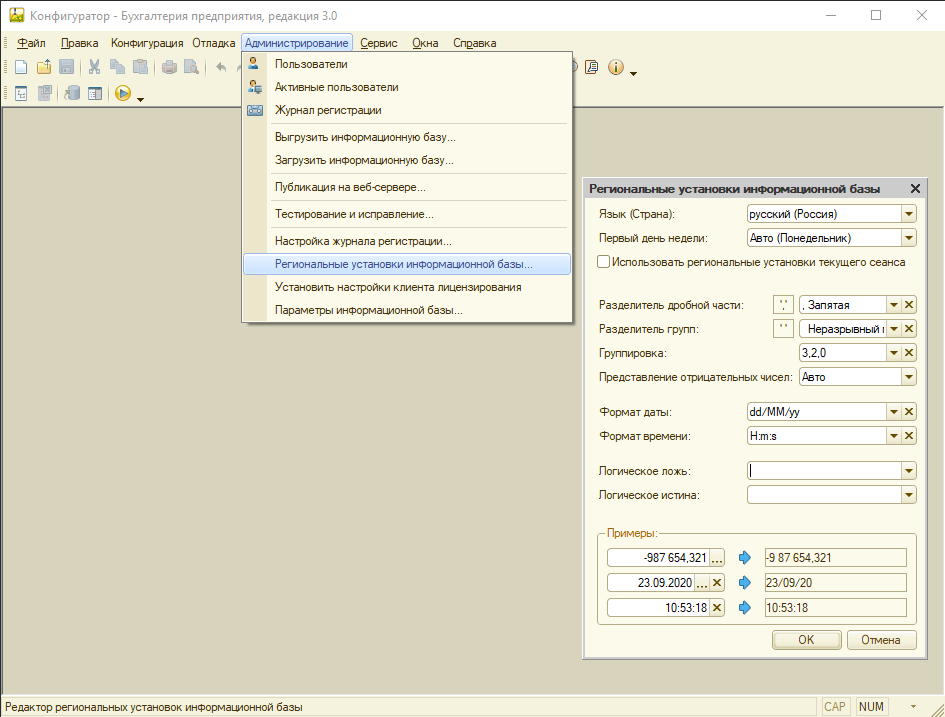
Task: Click the Print toolbar icon
Action: tap(169, 67)
